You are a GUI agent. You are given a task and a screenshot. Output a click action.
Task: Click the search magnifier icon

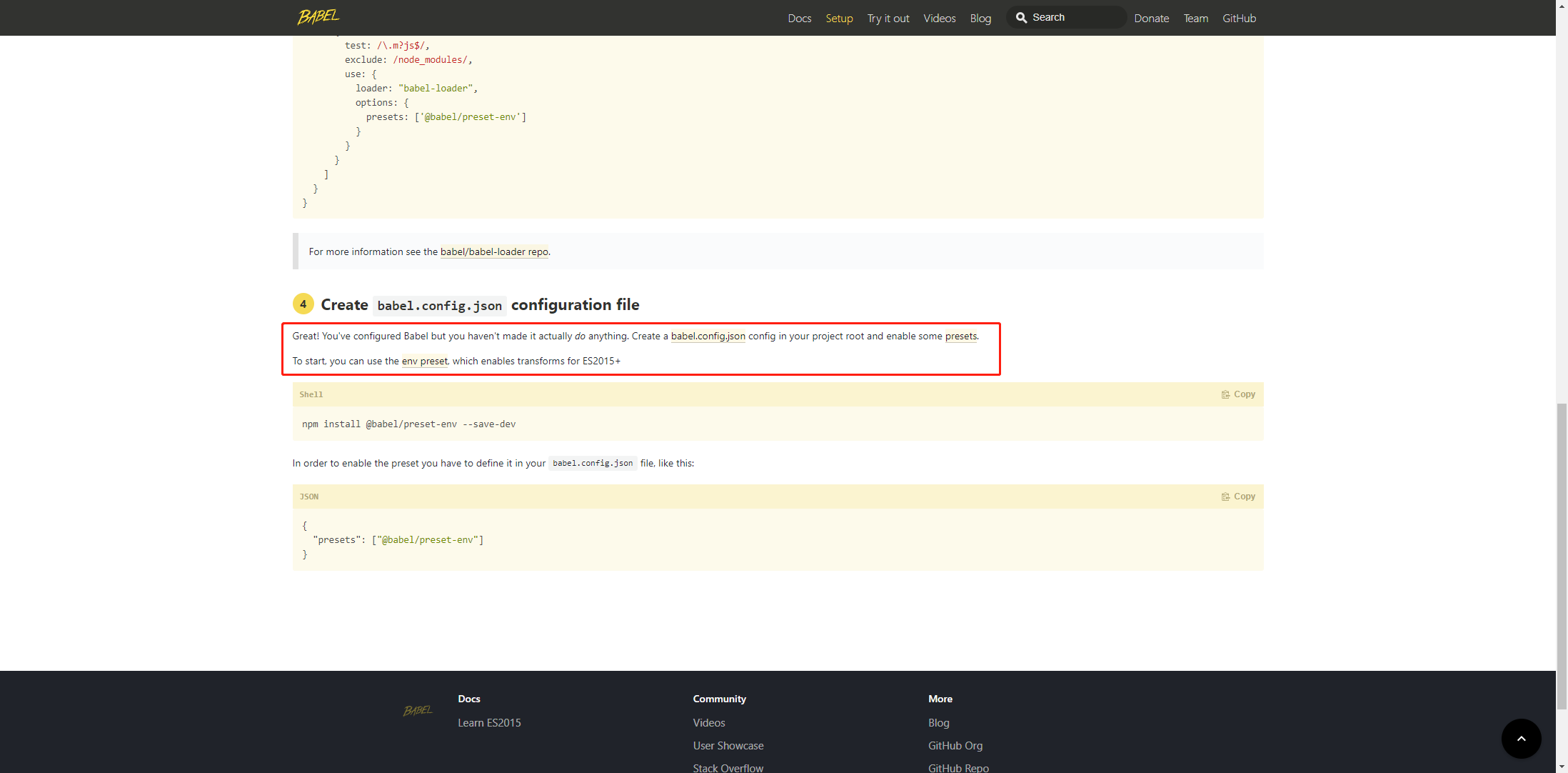[x=1021, y=18]
